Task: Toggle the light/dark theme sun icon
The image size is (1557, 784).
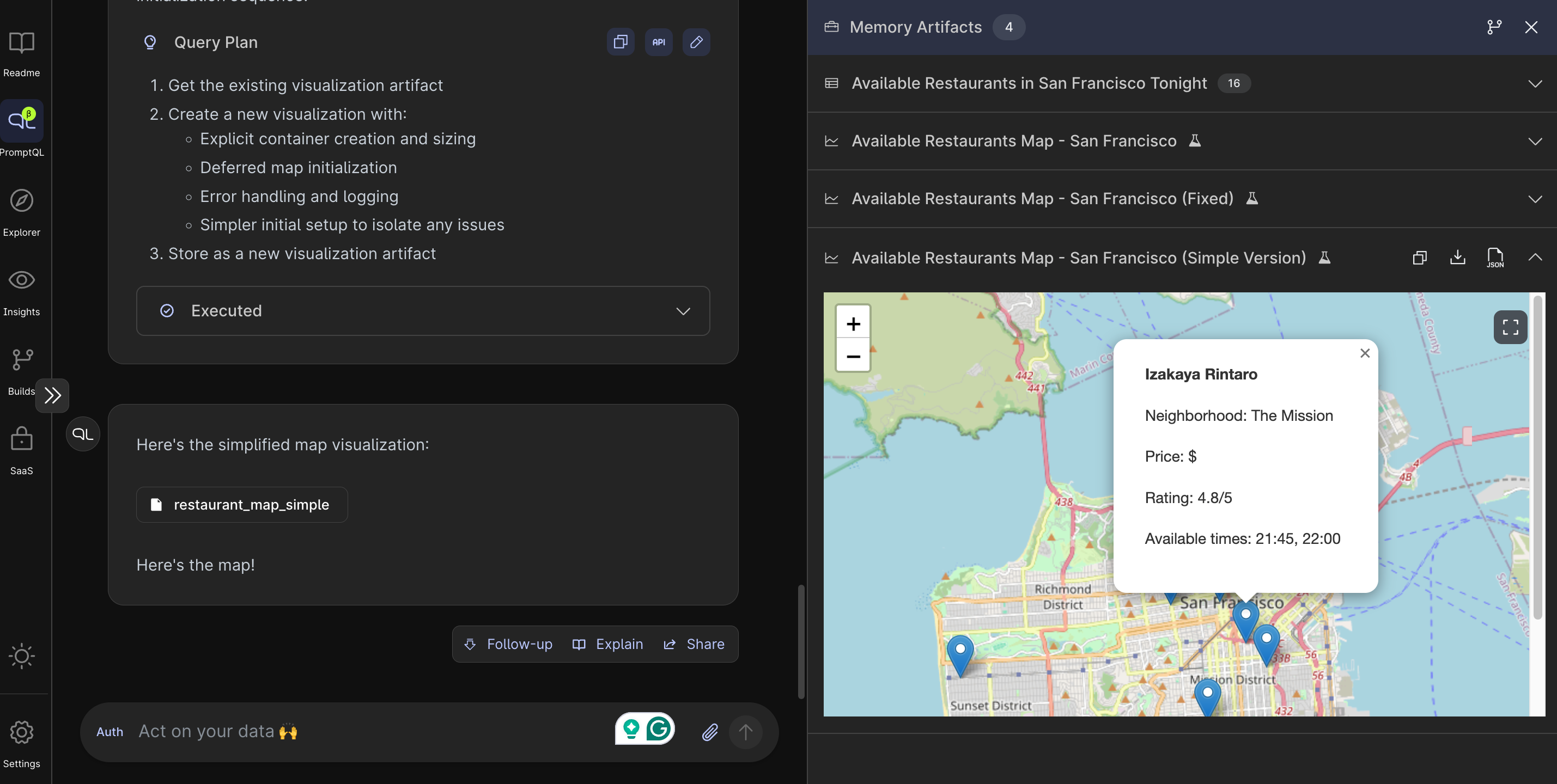Action: click(22, 656)
